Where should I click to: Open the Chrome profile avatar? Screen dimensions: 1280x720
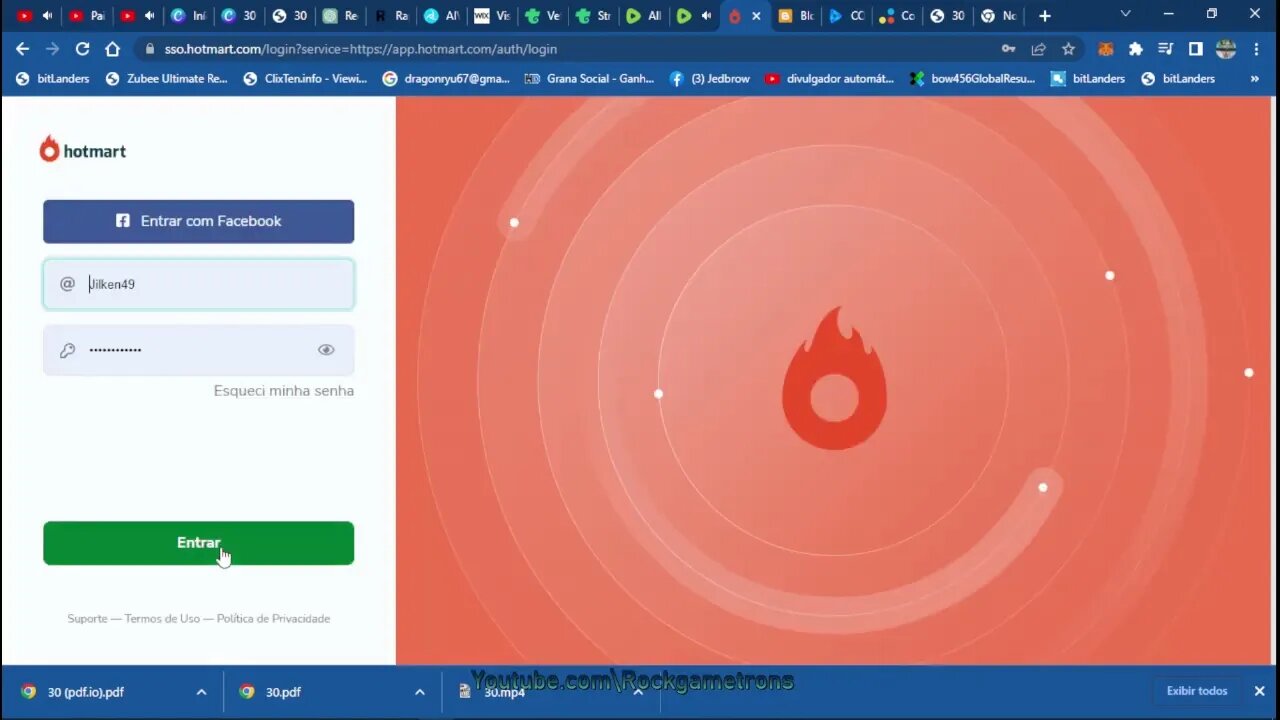(x=1226, y=49)
